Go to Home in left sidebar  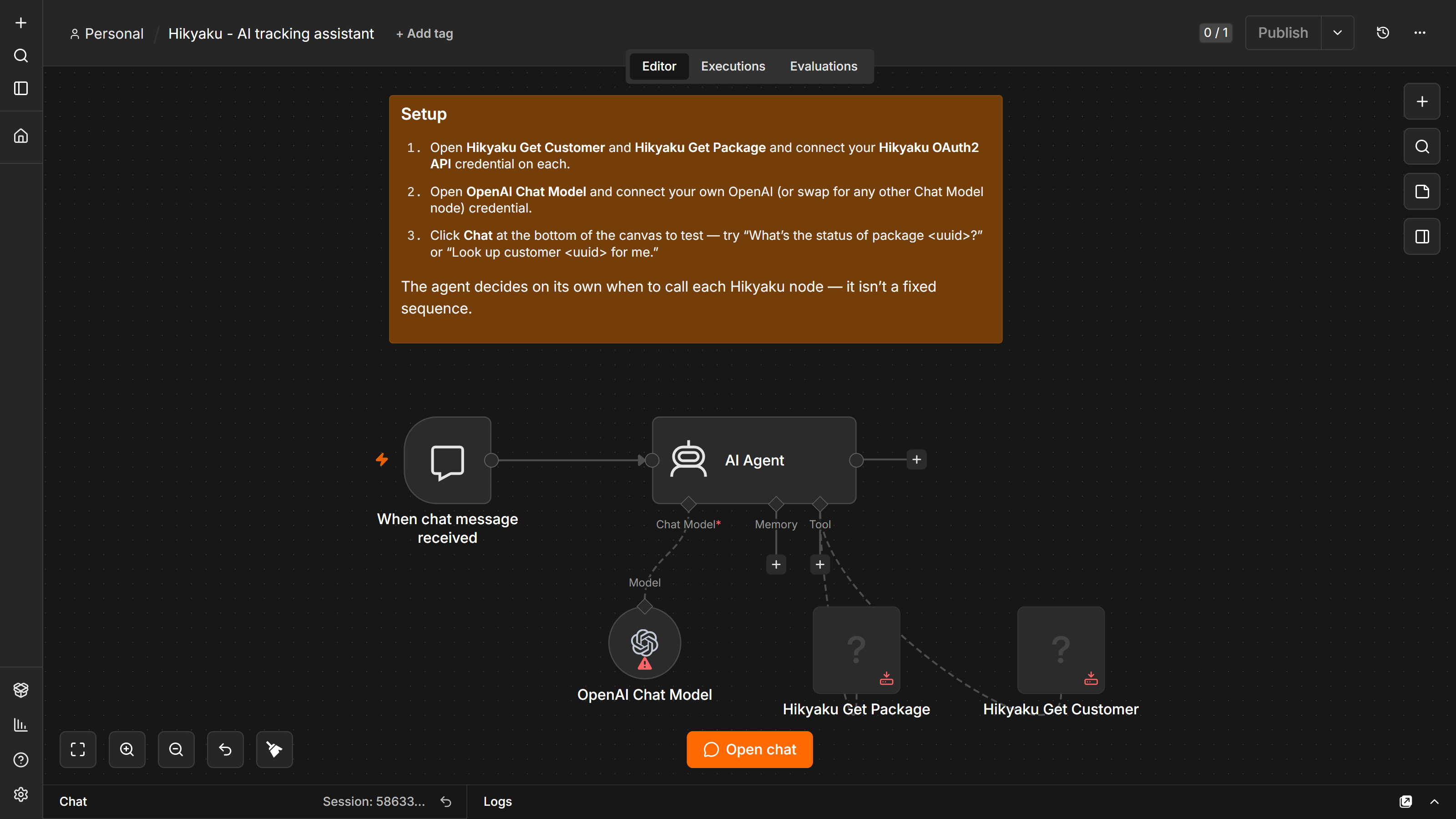(21, 136)
